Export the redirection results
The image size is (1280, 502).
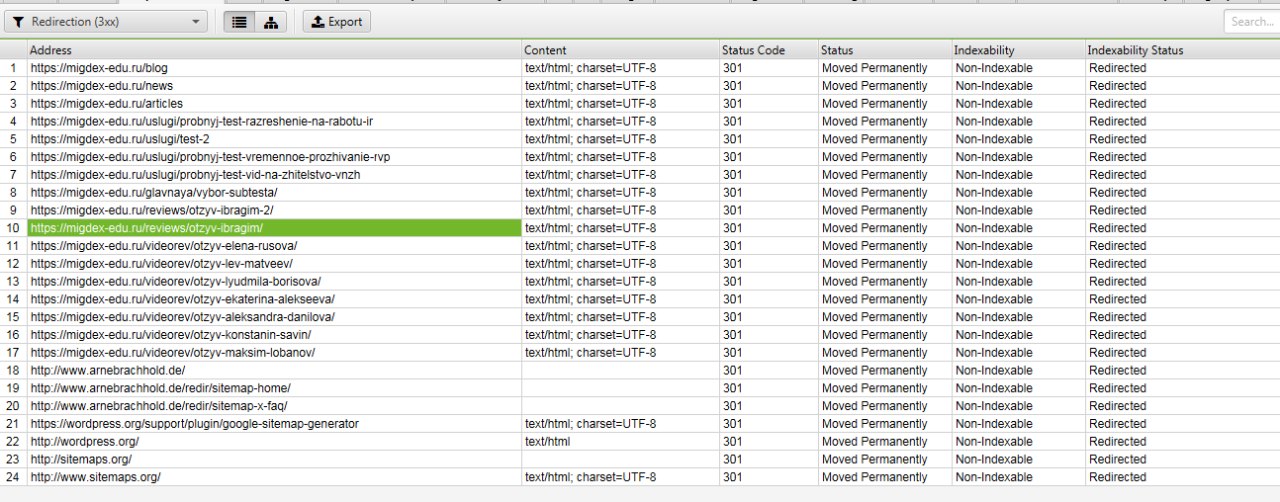point(337,21)
